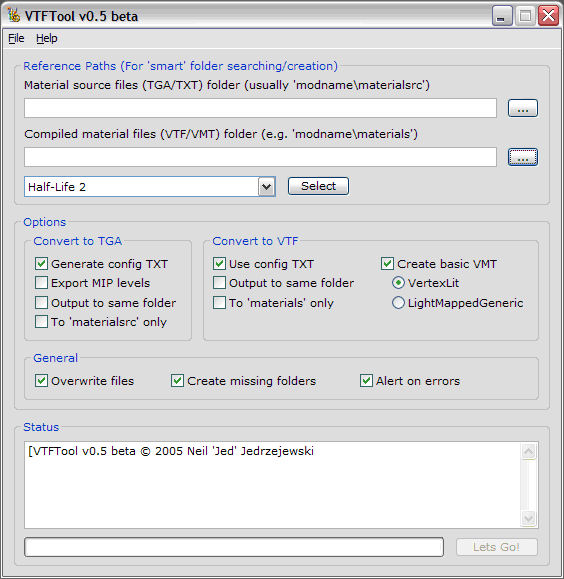The image size is (564, 579).
Task: Open the Help menu
Action: click(47, 38)
